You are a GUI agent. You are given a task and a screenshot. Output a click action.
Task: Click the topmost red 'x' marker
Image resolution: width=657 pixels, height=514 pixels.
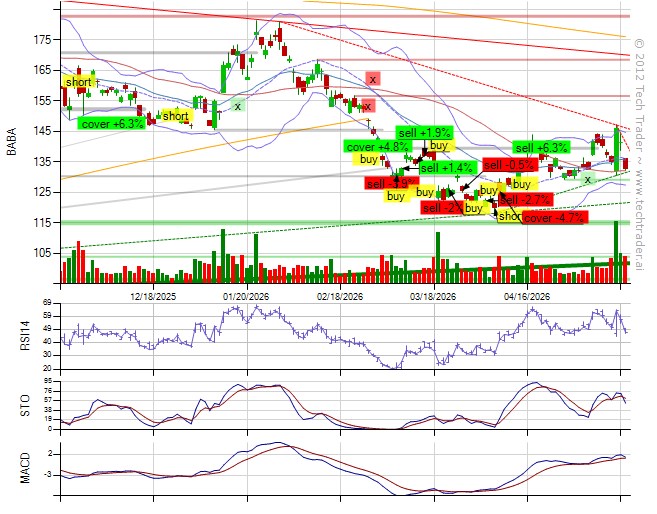pyautogui.click(x=372, y=78)
